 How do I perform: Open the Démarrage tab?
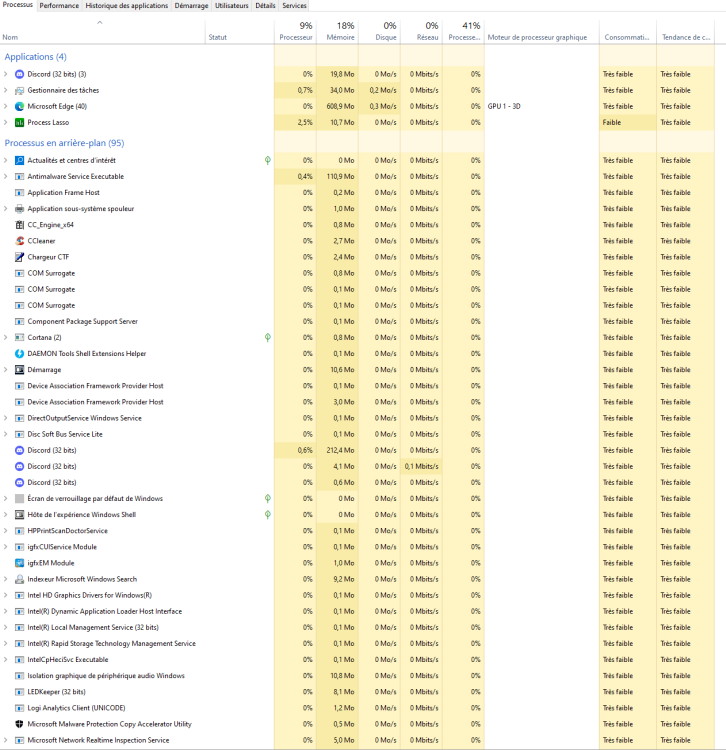point(191,5)
